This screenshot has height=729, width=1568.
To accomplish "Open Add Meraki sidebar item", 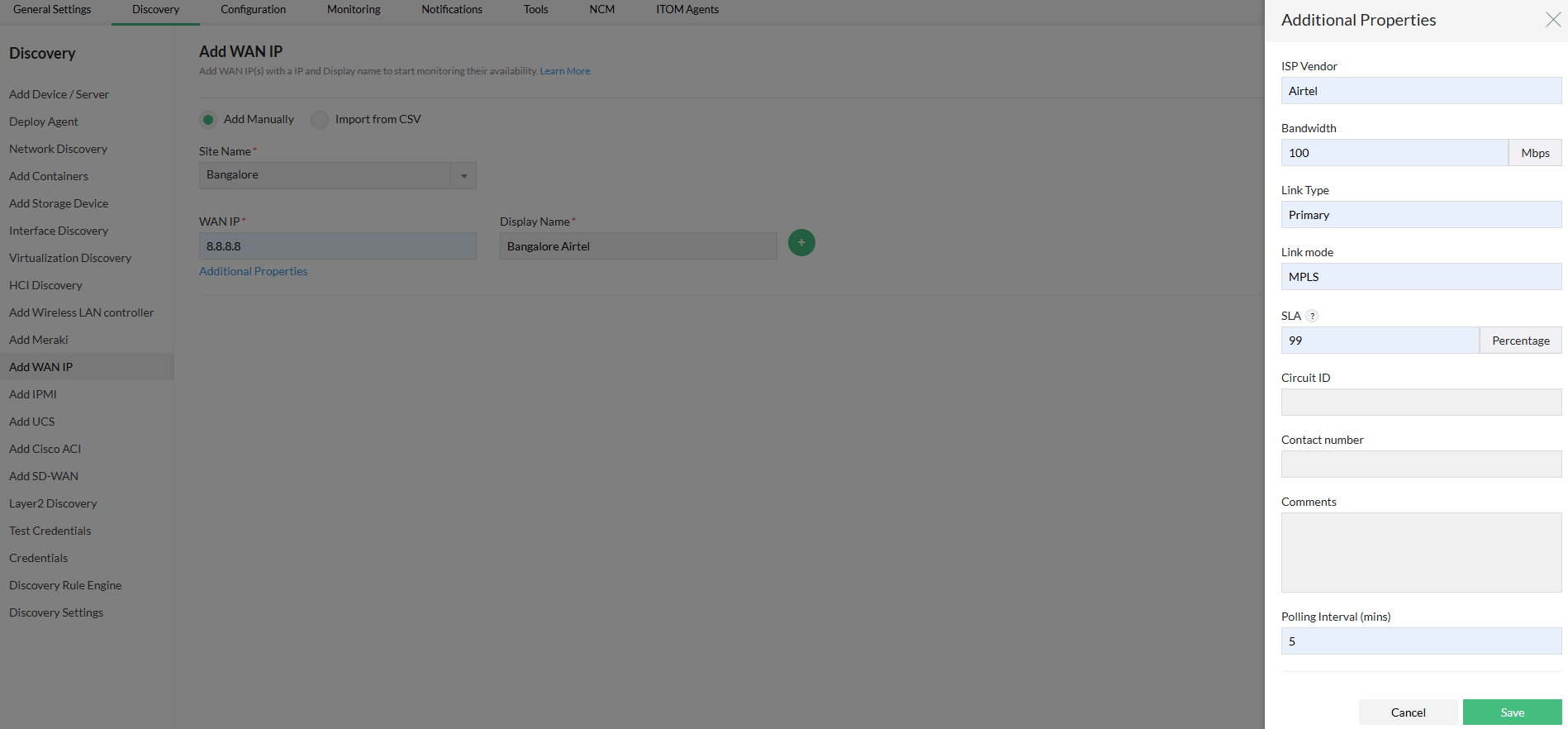I will (x=39, y=340).
